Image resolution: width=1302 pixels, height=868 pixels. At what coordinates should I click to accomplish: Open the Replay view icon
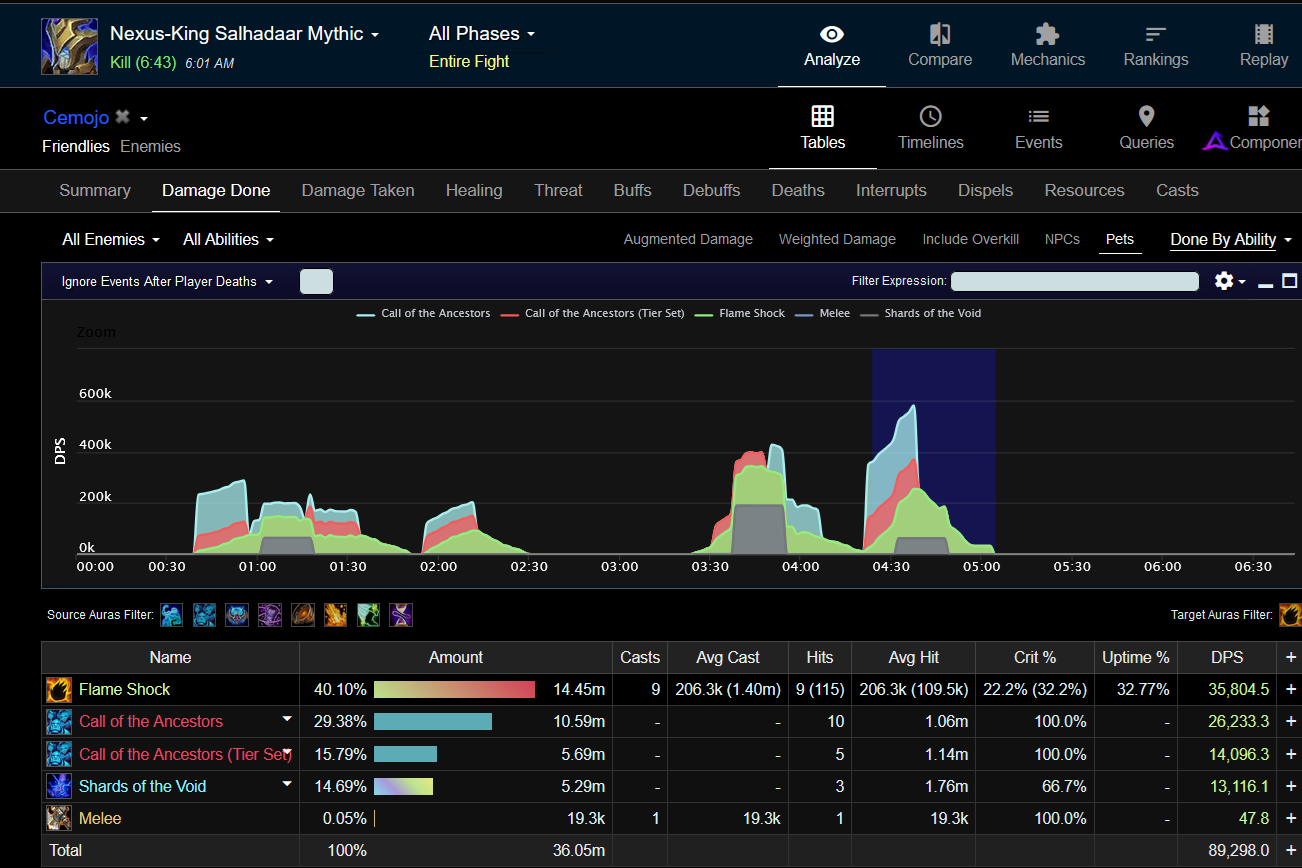click(x=1263, y=35)
